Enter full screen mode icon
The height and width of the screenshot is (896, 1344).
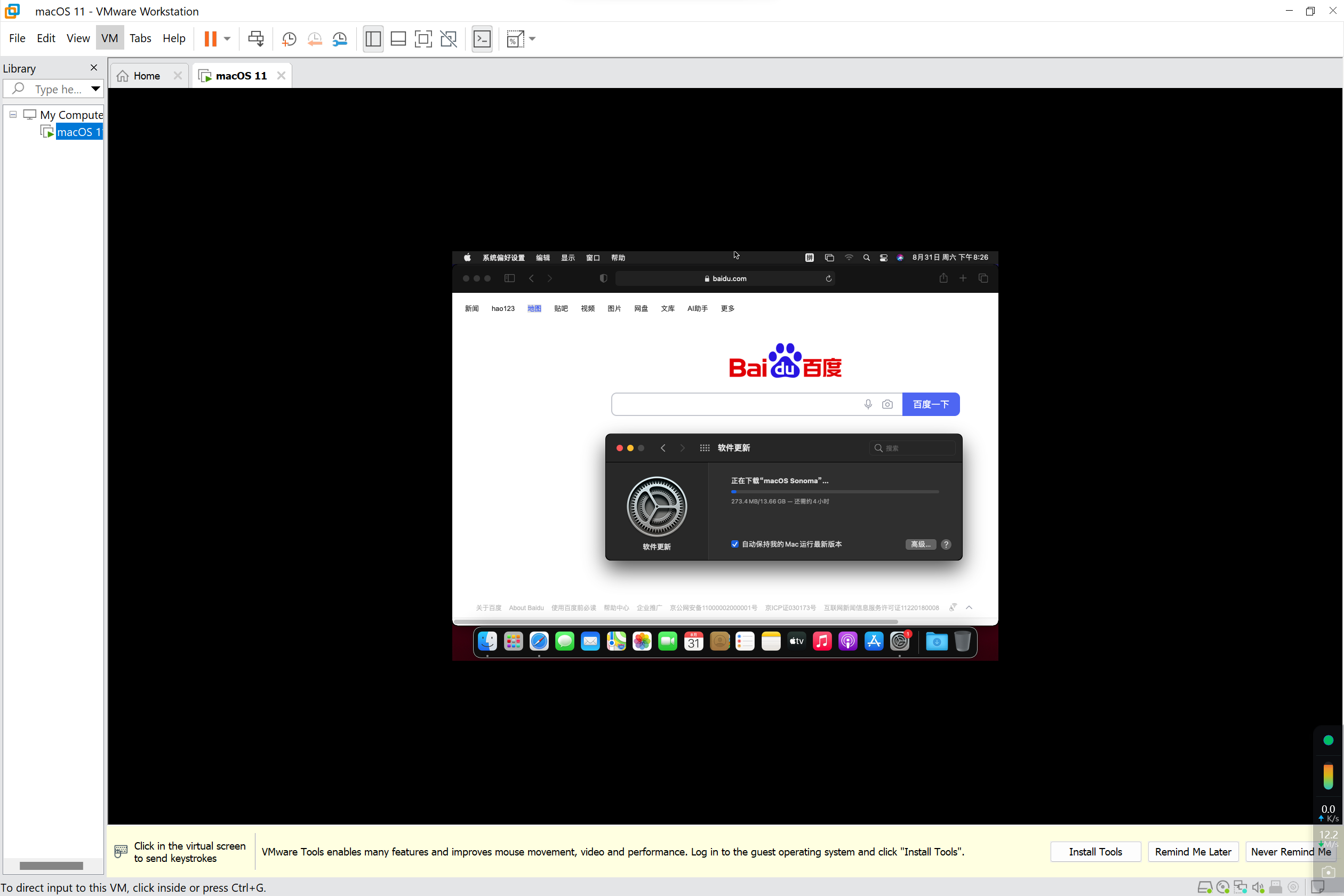(x=423, y=39)
